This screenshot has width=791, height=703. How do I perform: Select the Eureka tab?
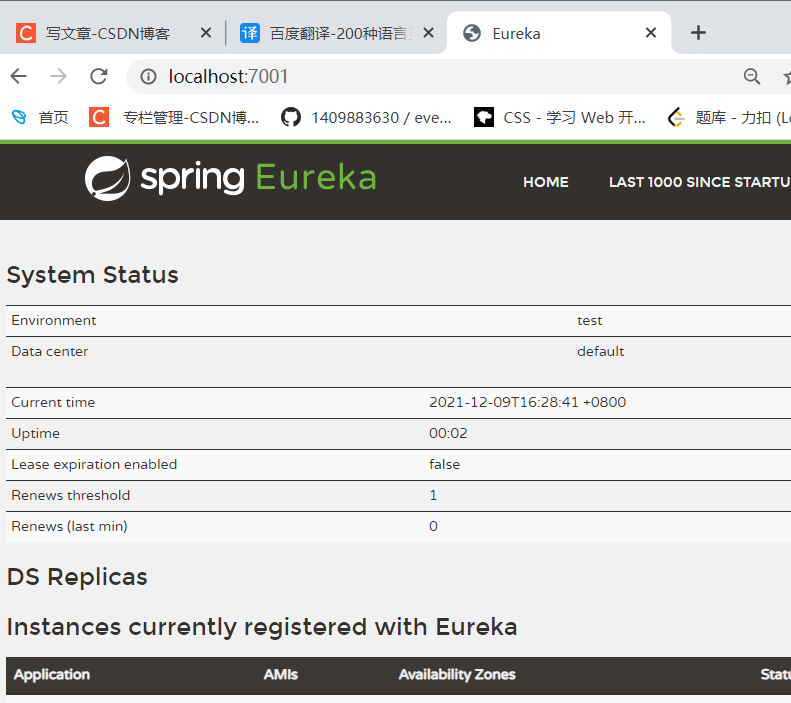coord(559,33)
